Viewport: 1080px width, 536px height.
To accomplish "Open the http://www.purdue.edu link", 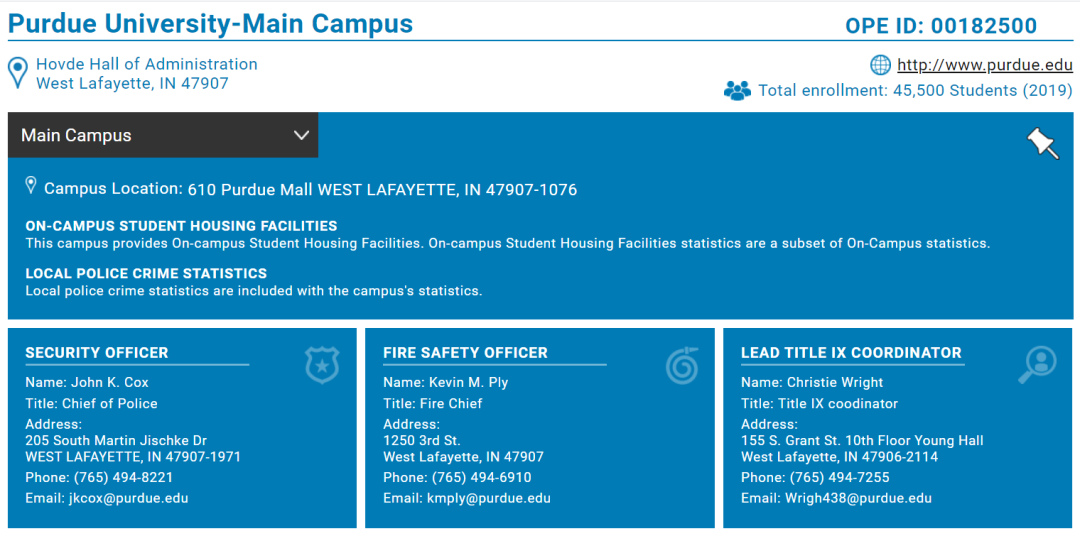I will click(x=984, y=65).
